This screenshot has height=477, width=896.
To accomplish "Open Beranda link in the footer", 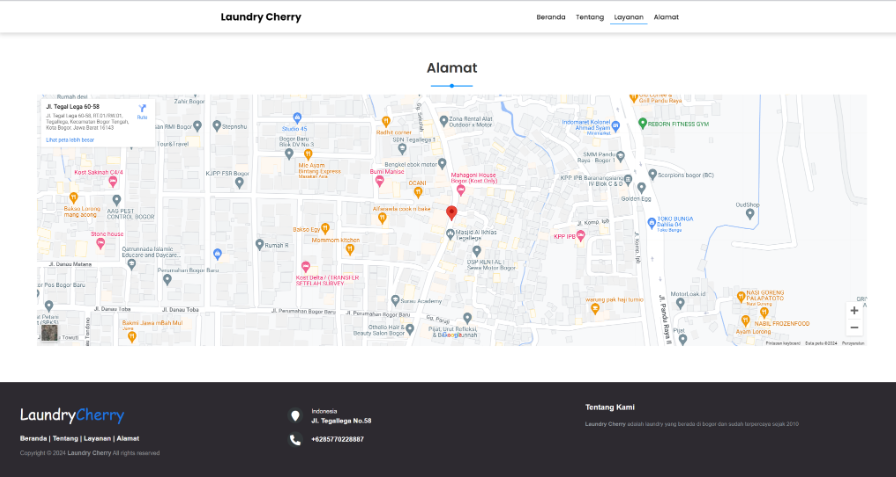I will (33, 439).
